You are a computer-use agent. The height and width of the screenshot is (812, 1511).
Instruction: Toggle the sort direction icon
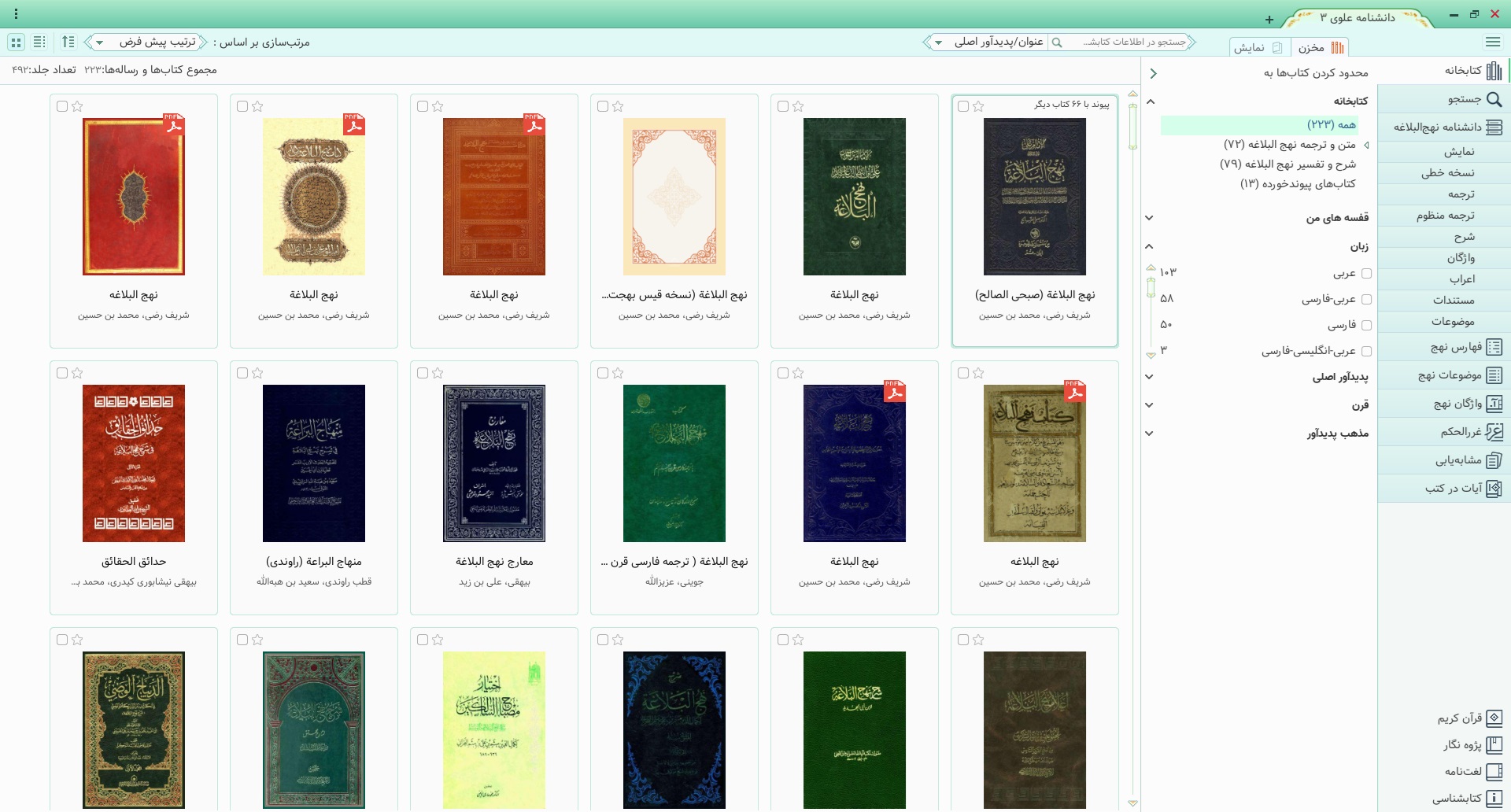coord(68,42)
